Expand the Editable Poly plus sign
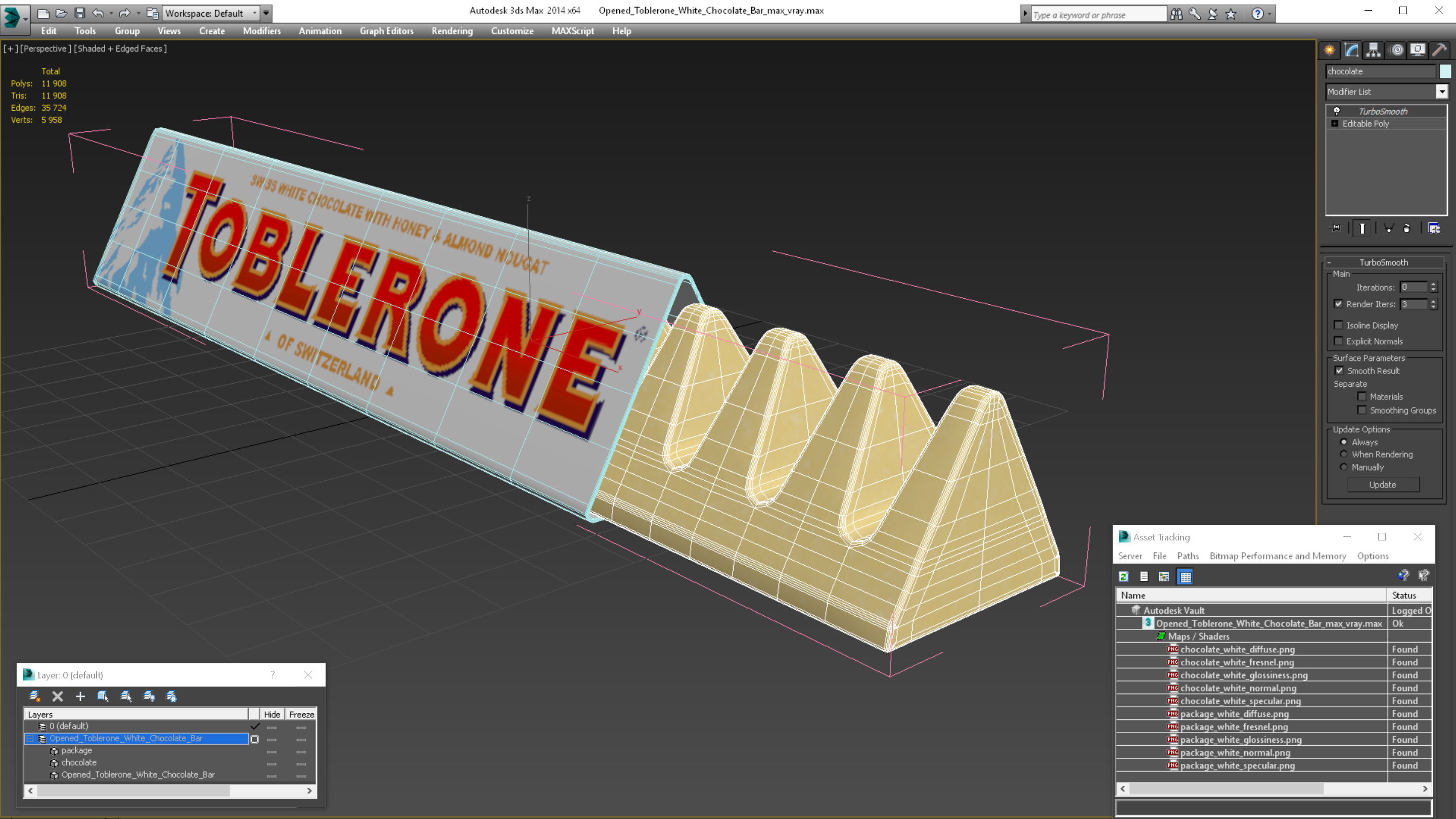Screen dimensions: 1456x819 [1335, 123]
